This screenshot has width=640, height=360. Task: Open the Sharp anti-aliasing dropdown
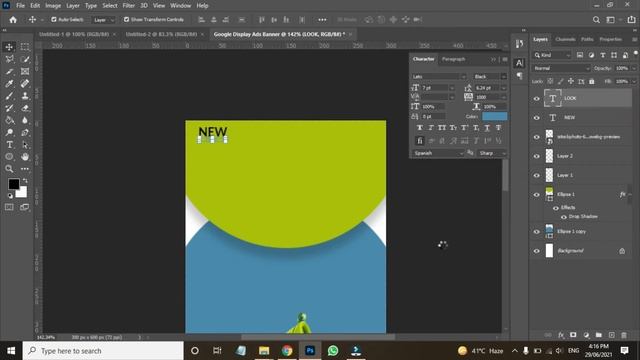[x=492, y=153]
